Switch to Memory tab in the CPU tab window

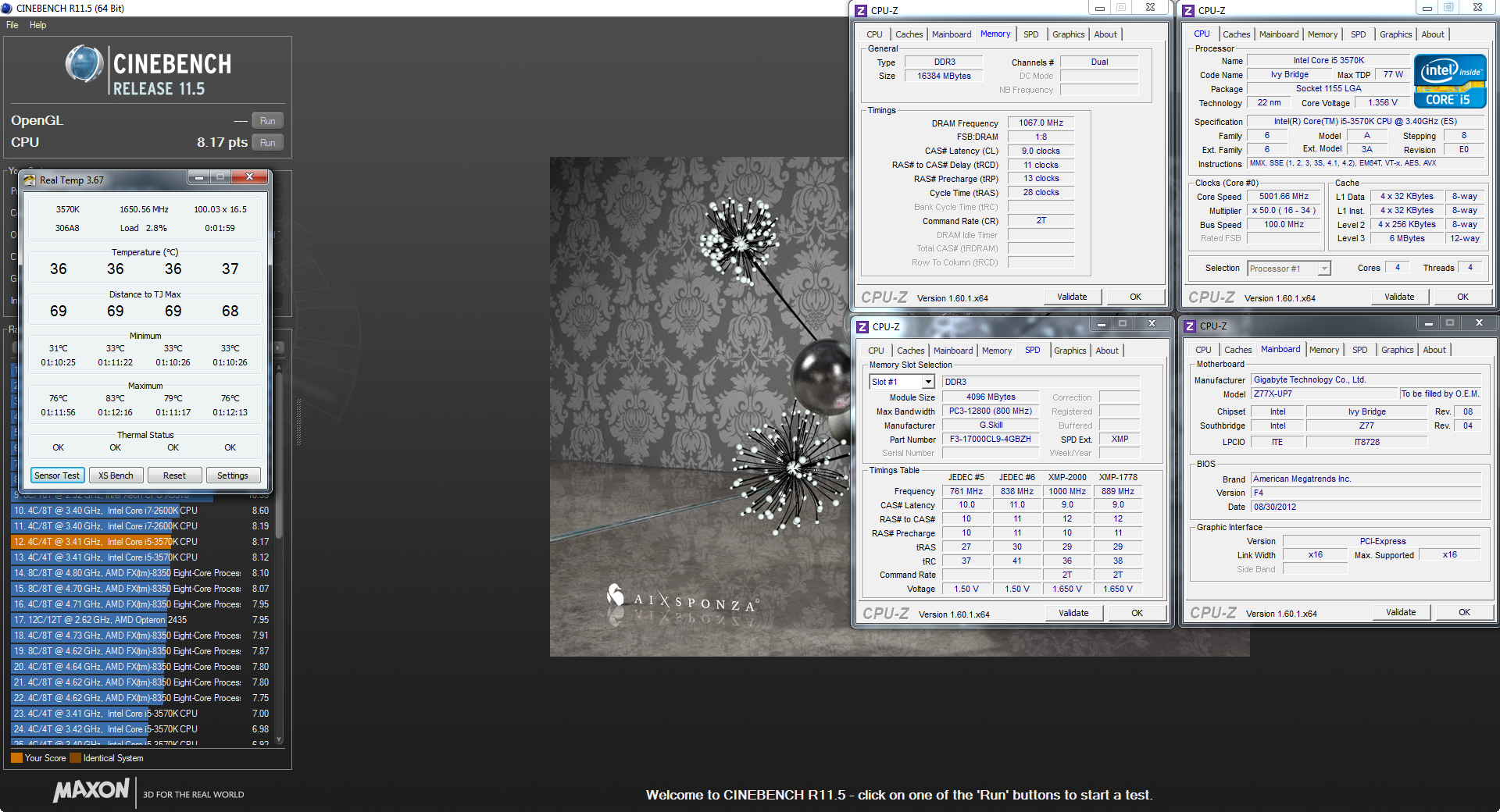click(x=1322, y=34)
